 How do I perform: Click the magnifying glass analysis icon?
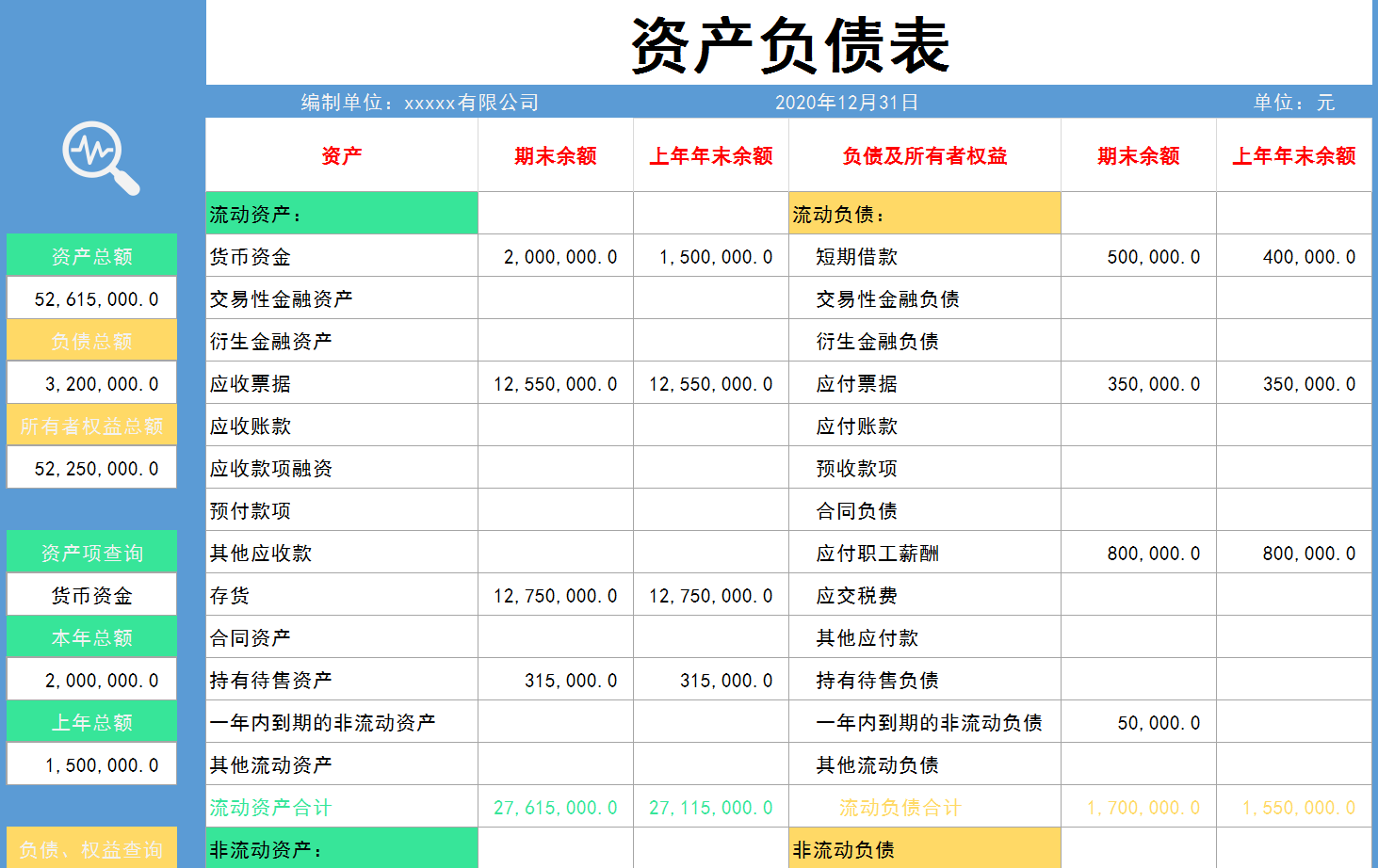coord(91,158)
